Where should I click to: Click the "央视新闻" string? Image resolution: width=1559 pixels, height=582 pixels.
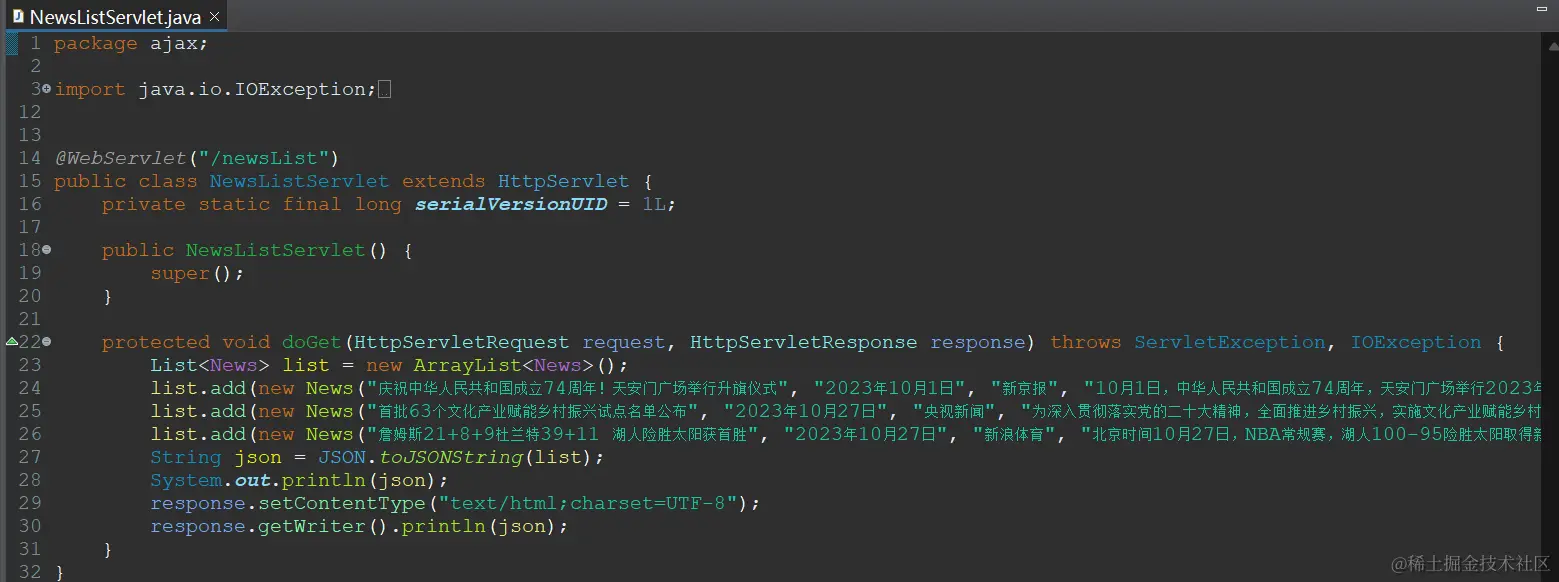pyautogui.click(x=955, y=411)
